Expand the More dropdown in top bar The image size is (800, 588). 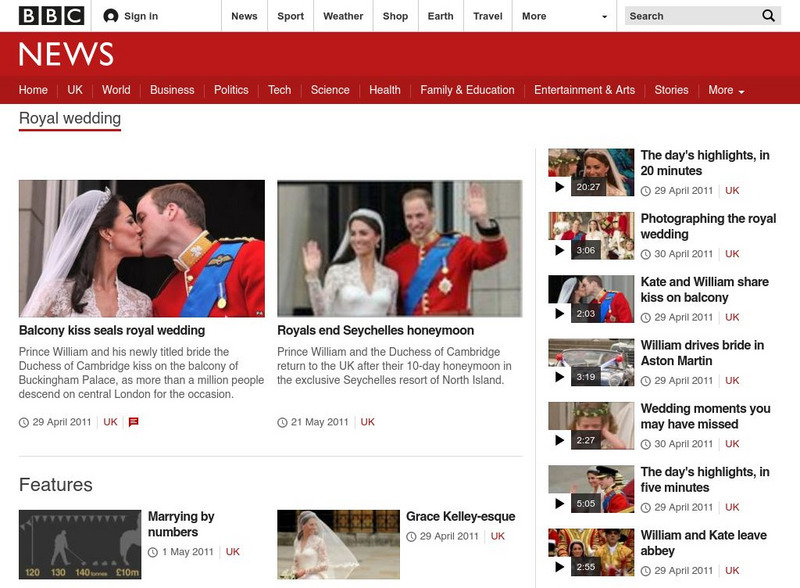[564, 16]
